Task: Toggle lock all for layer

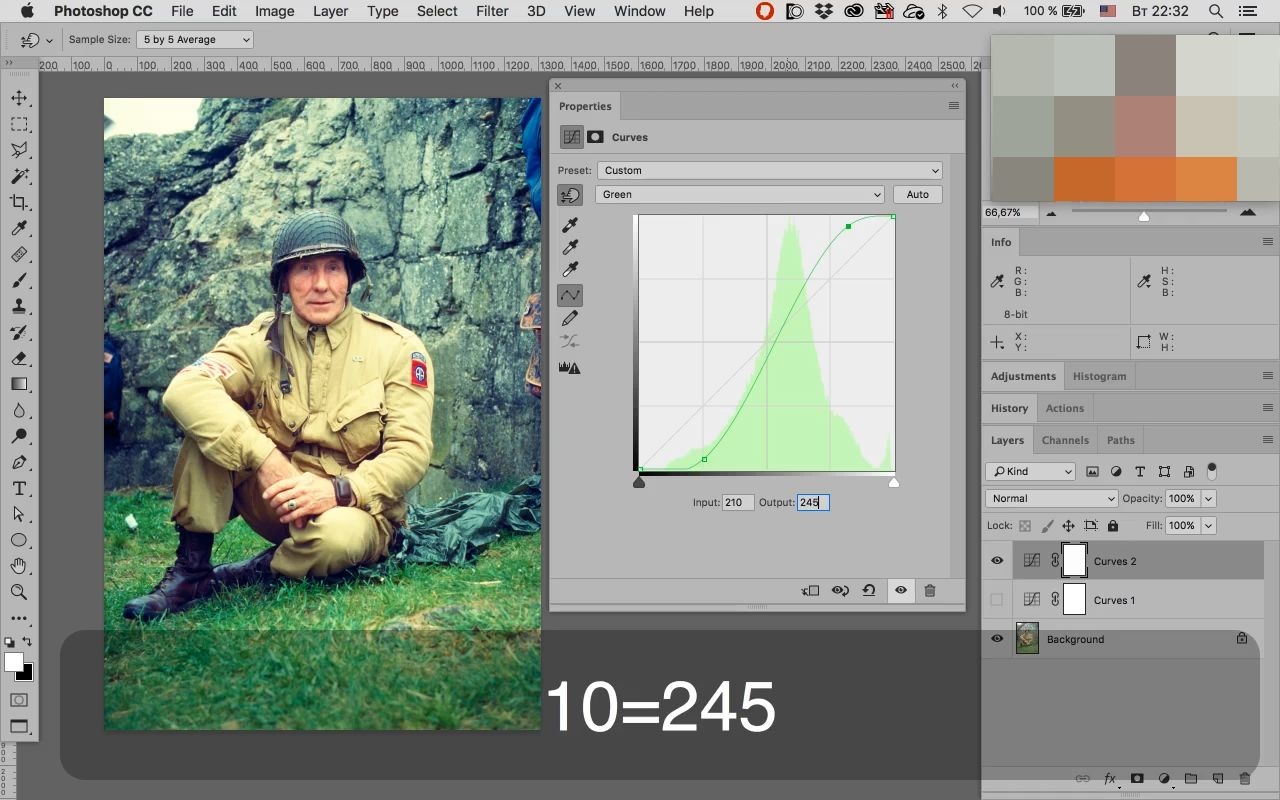Action: (x=1112, y=526)
